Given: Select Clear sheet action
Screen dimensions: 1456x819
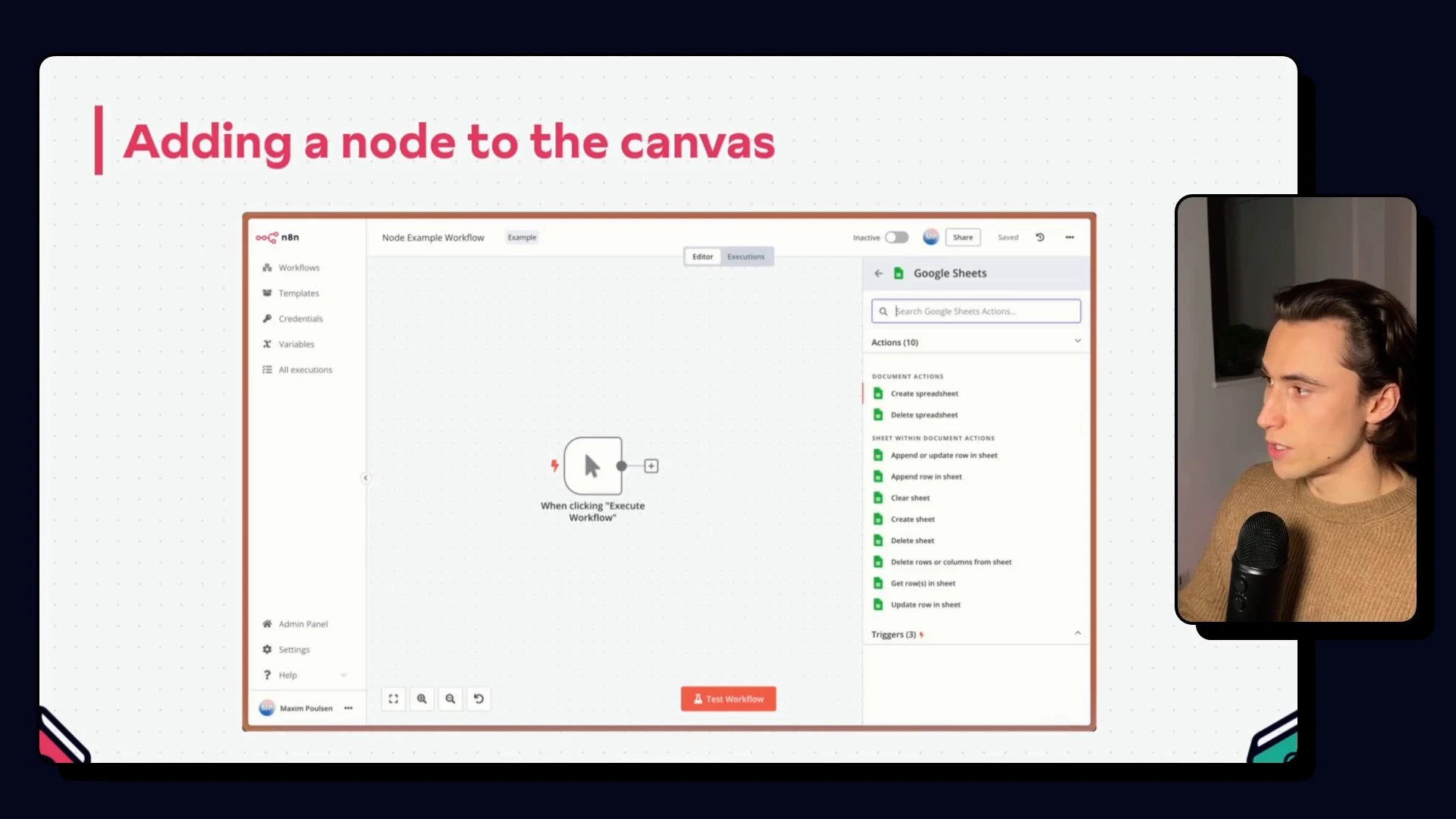Looking at the screenshot, I should tap(910, 498).
